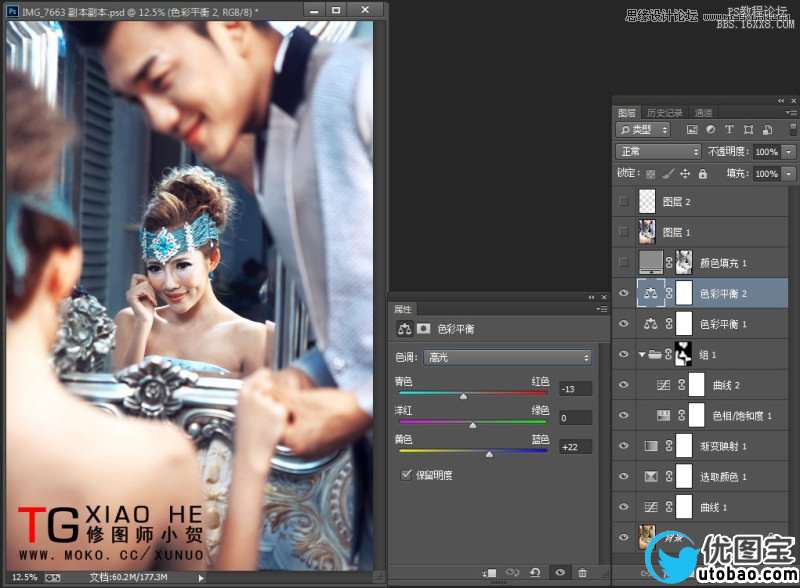The image size is (800, 588).
Task: Hide the 色彩平衡 1 layer
Action: coord(623,324)
